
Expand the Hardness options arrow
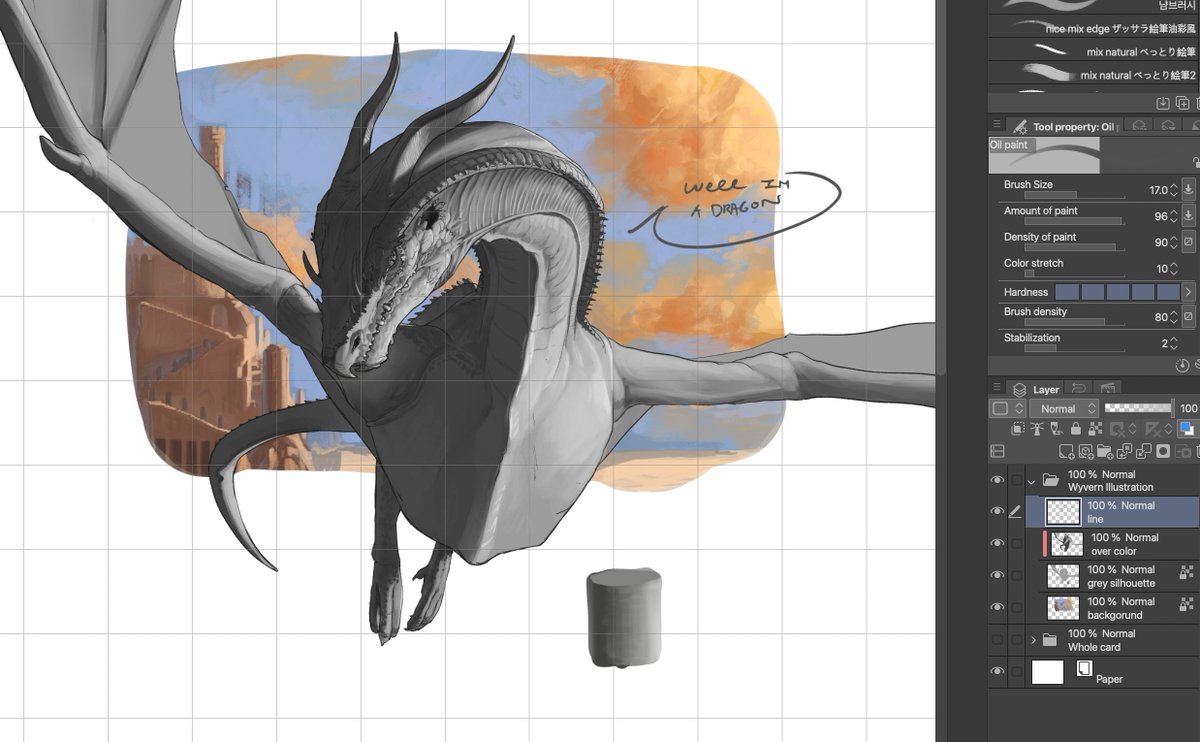point(1189,292)
